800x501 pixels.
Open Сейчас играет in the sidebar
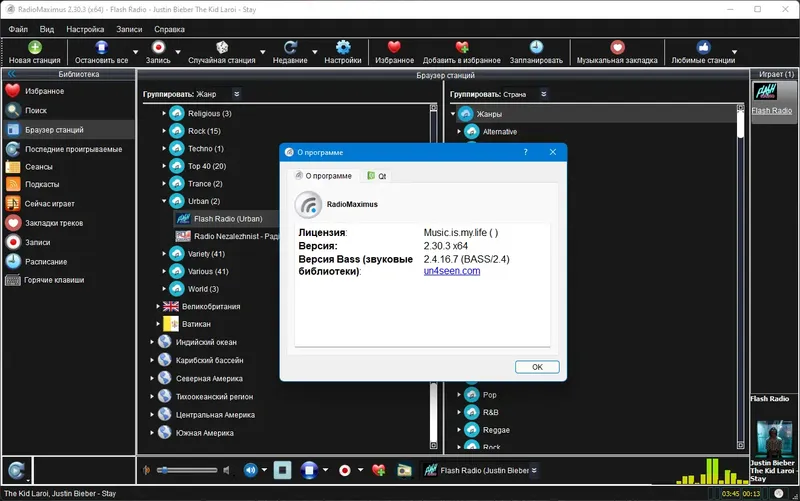pyautogui.click(x=69, y=204)
